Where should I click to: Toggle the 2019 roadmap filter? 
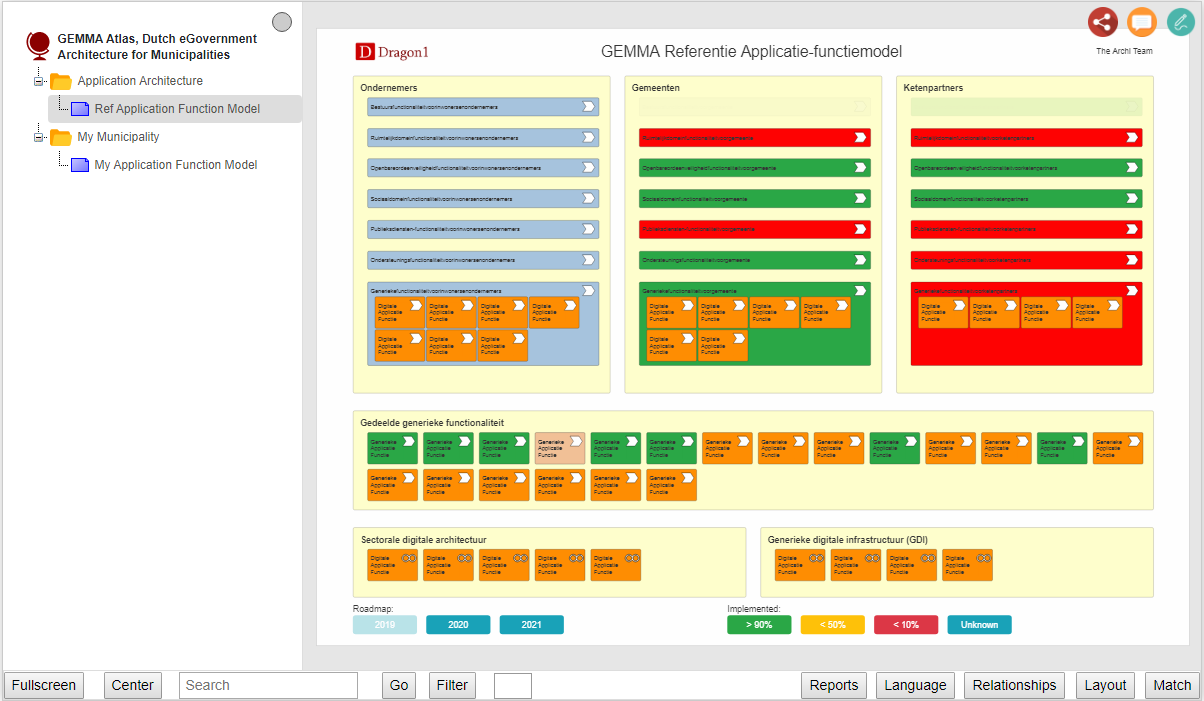385,625
